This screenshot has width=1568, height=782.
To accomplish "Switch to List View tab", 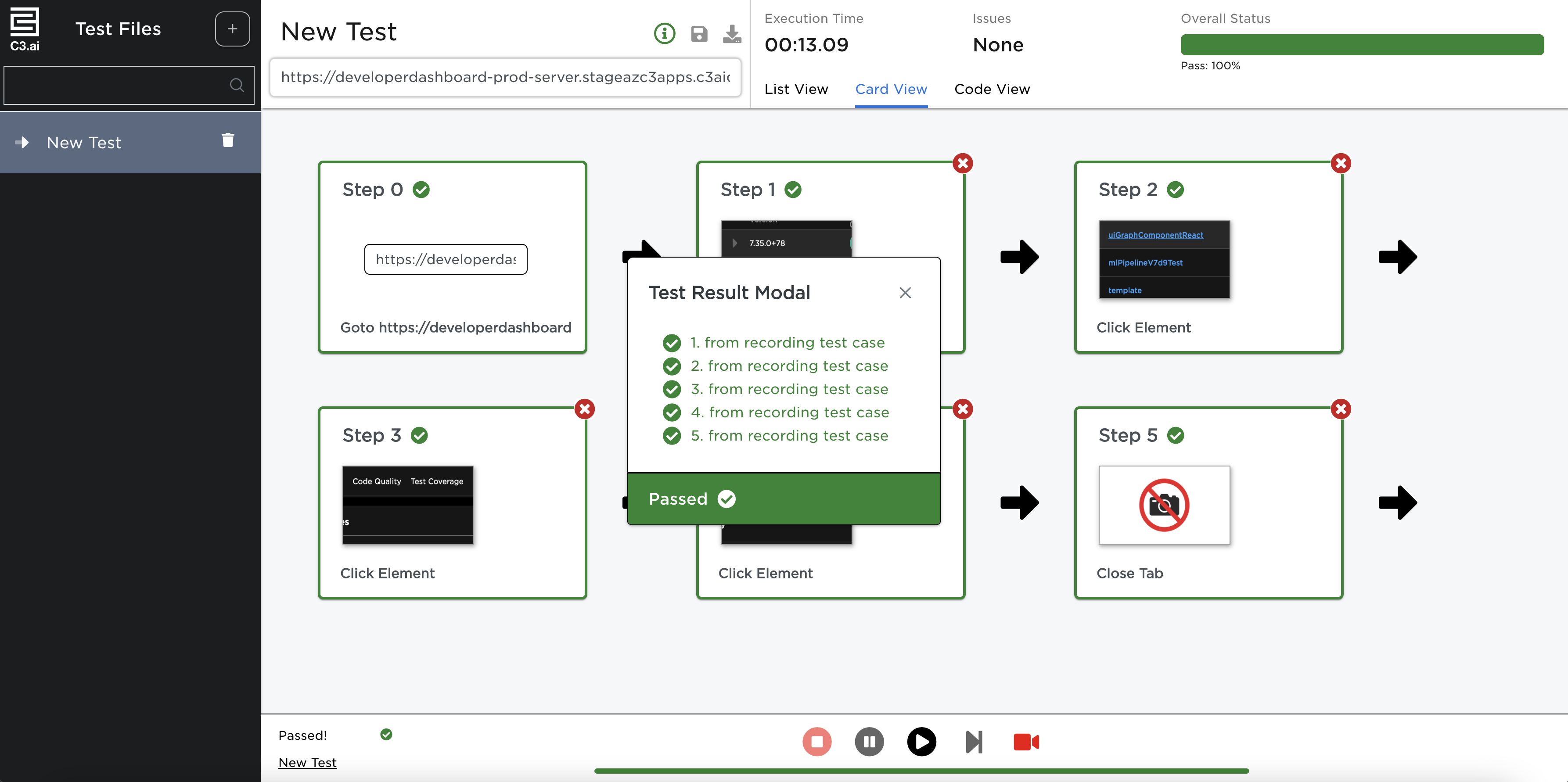I will [x=795, y=89].
